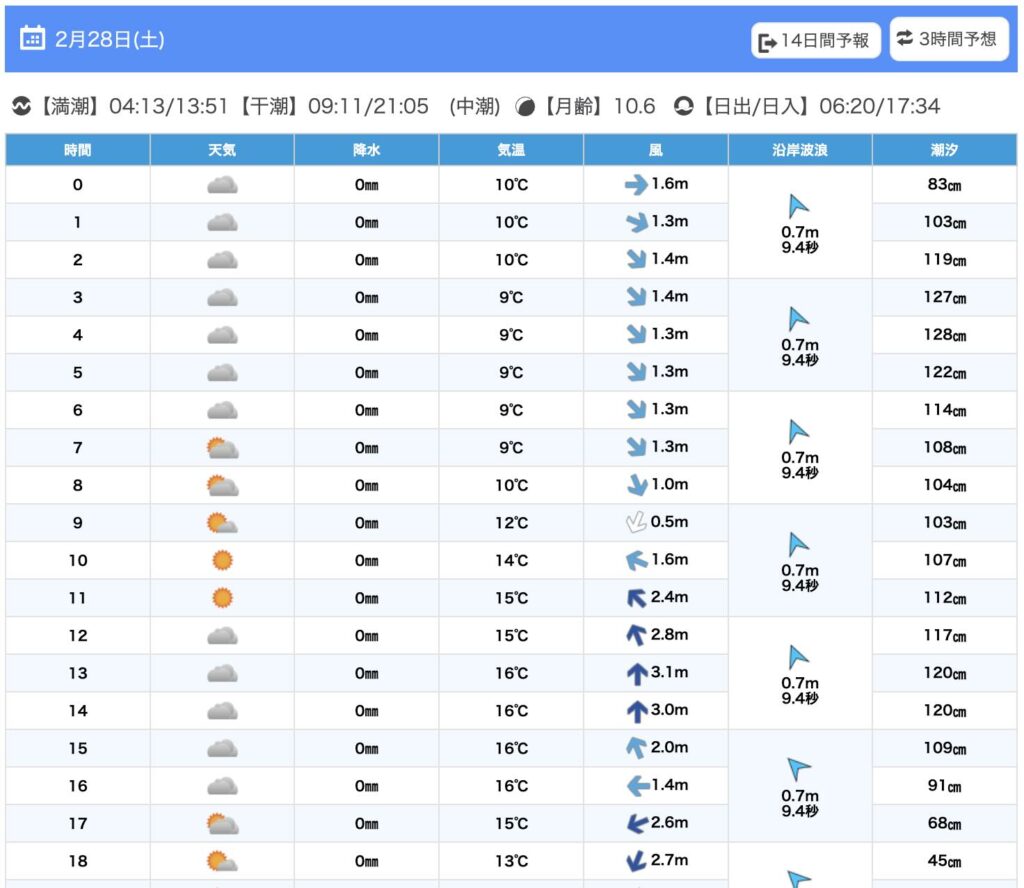The image size is (1024, 888).
Task: Click the sunny weather icon at hour 10
Action: 222,560
